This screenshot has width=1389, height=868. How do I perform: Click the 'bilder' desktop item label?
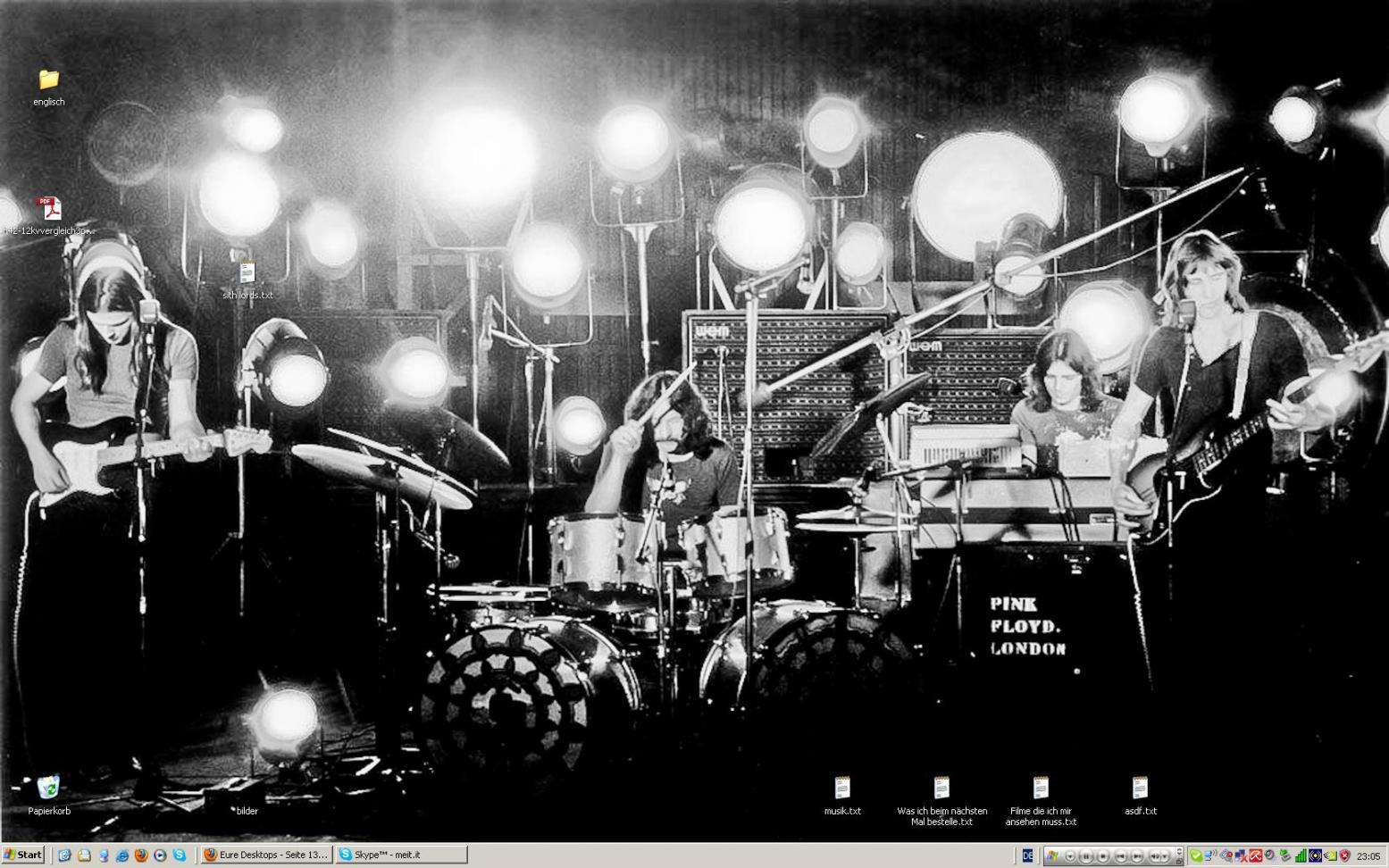click(x=247, y=812)
